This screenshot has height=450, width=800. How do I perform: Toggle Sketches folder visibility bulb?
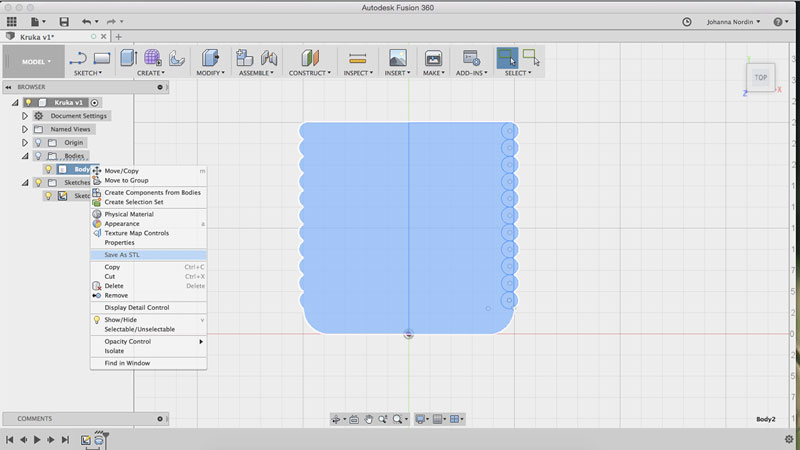coord(38,182)
